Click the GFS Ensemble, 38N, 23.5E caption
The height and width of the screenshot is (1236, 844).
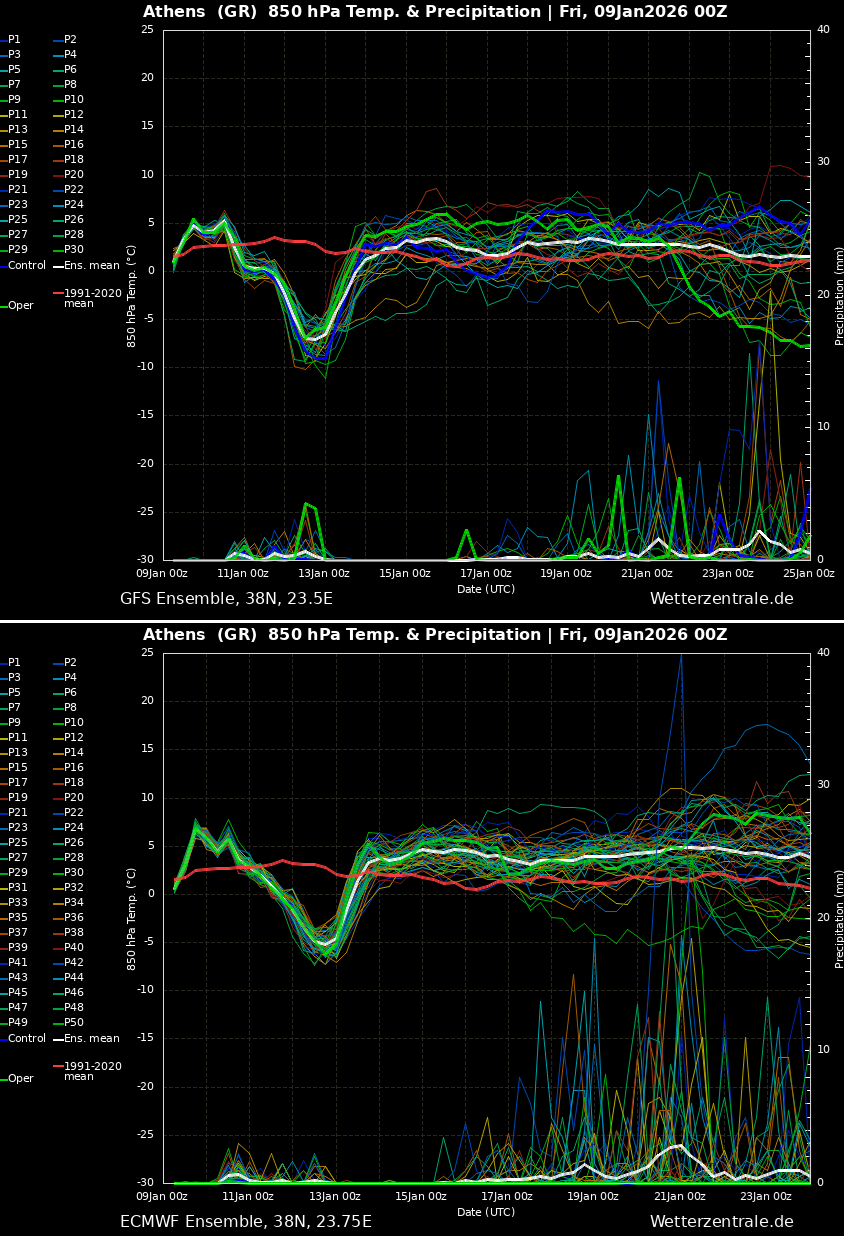pos(226,599)
